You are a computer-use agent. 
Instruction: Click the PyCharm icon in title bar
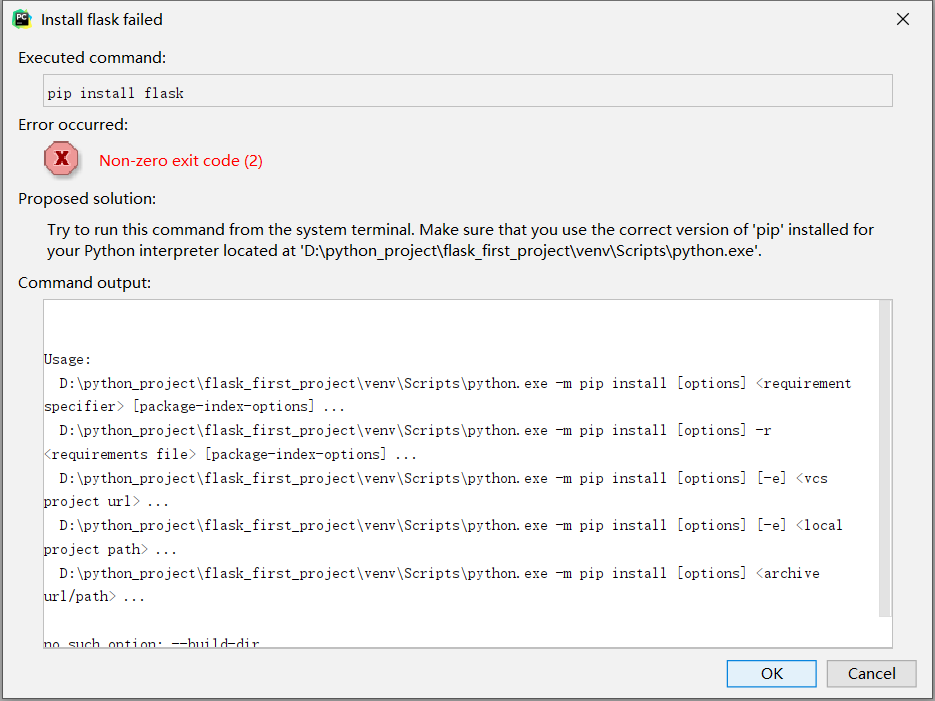tap(22, 19)
